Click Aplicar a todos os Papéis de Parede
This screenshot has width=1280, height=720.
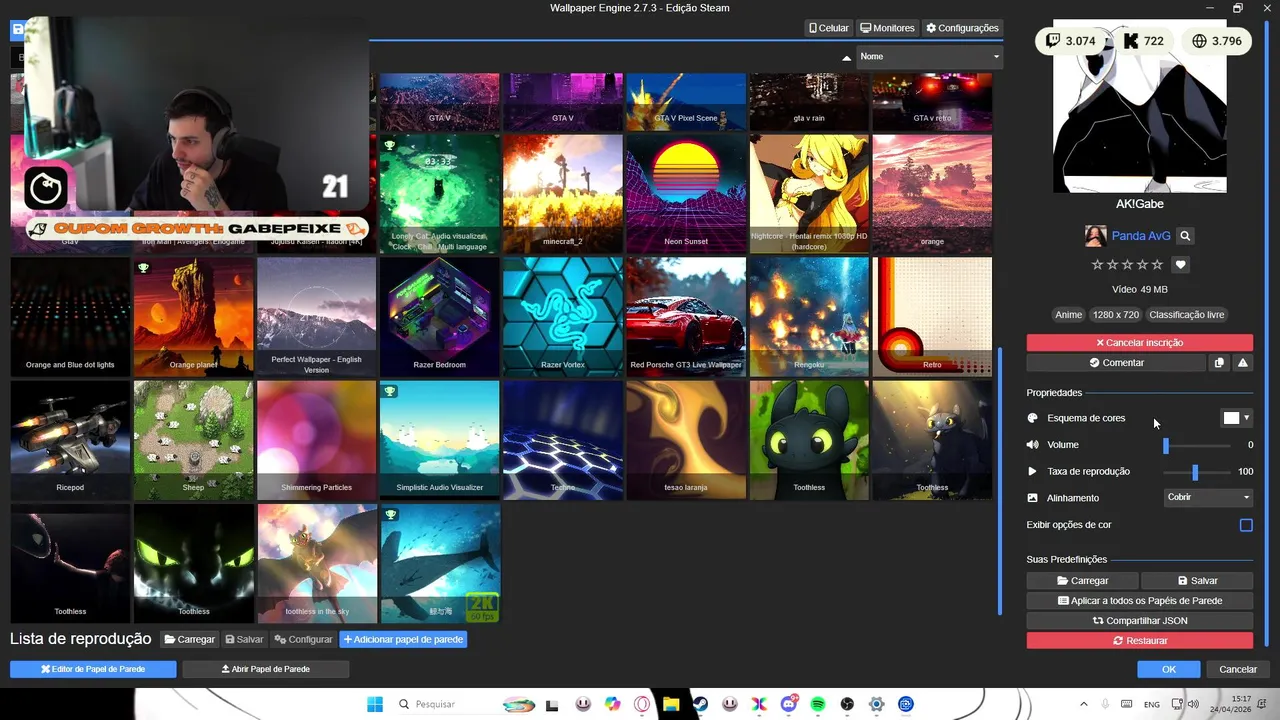point(1139,601)
